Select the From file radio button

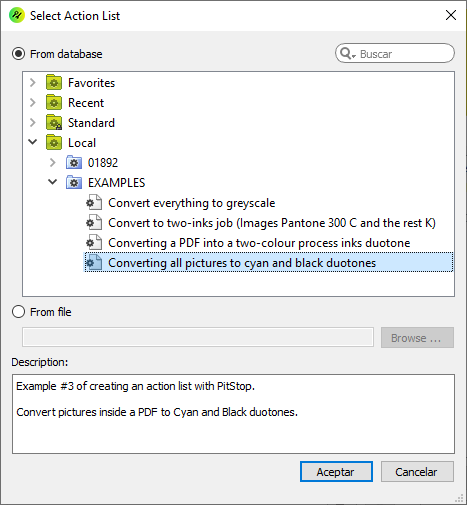[18, 312]
